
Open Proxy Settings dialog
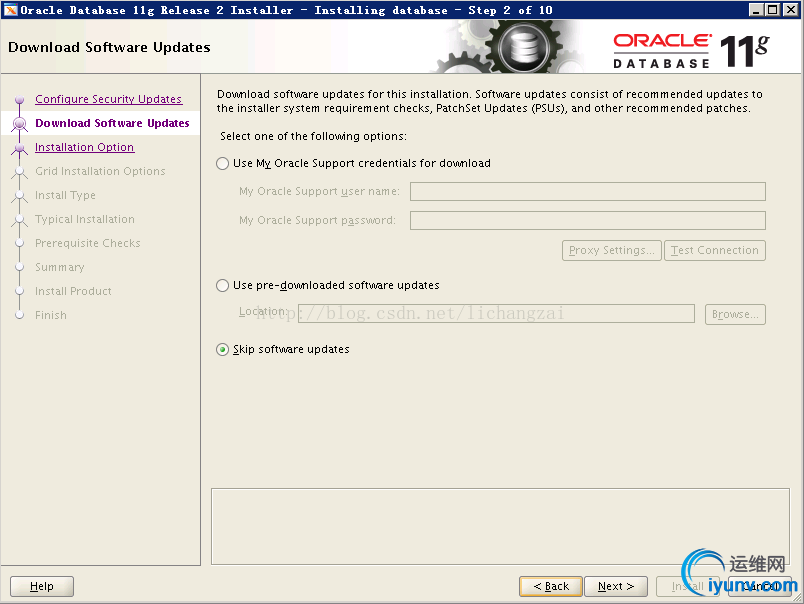[x=612, y=250]
